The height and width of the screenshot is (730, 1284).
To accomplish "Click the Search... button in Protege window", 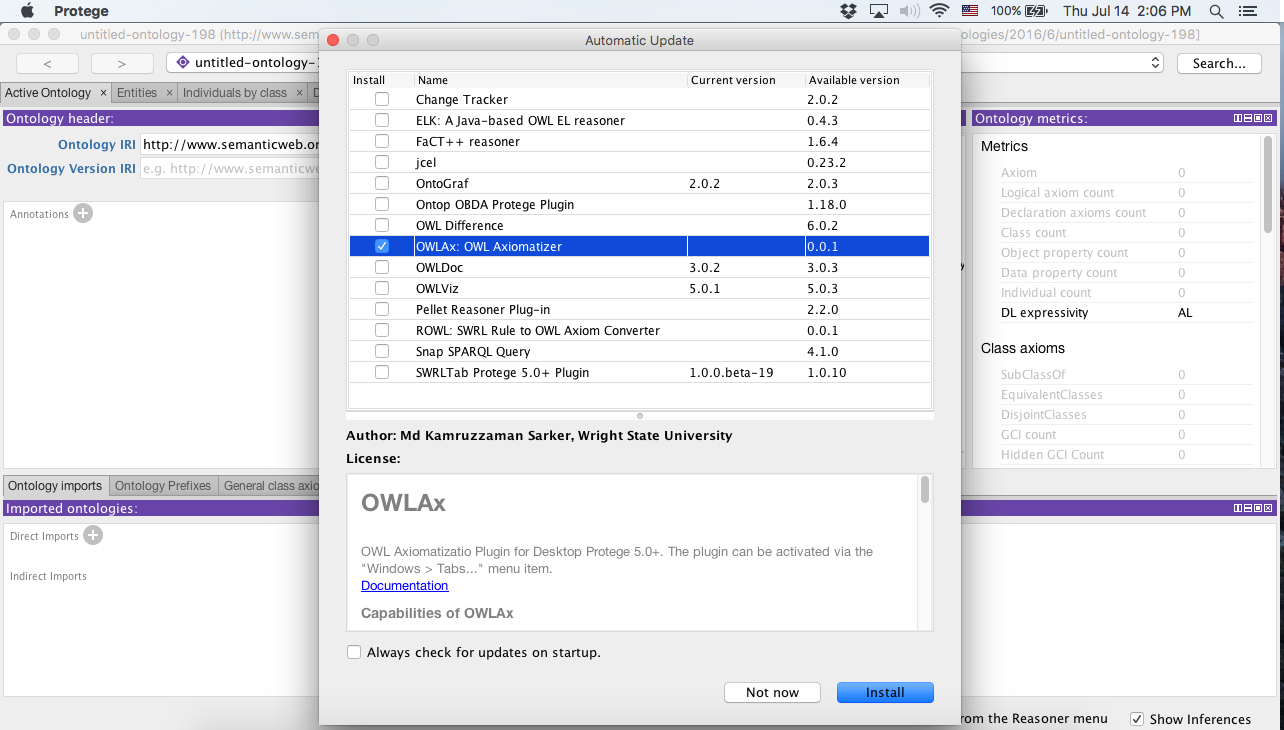I will (x=1219, y=63).
